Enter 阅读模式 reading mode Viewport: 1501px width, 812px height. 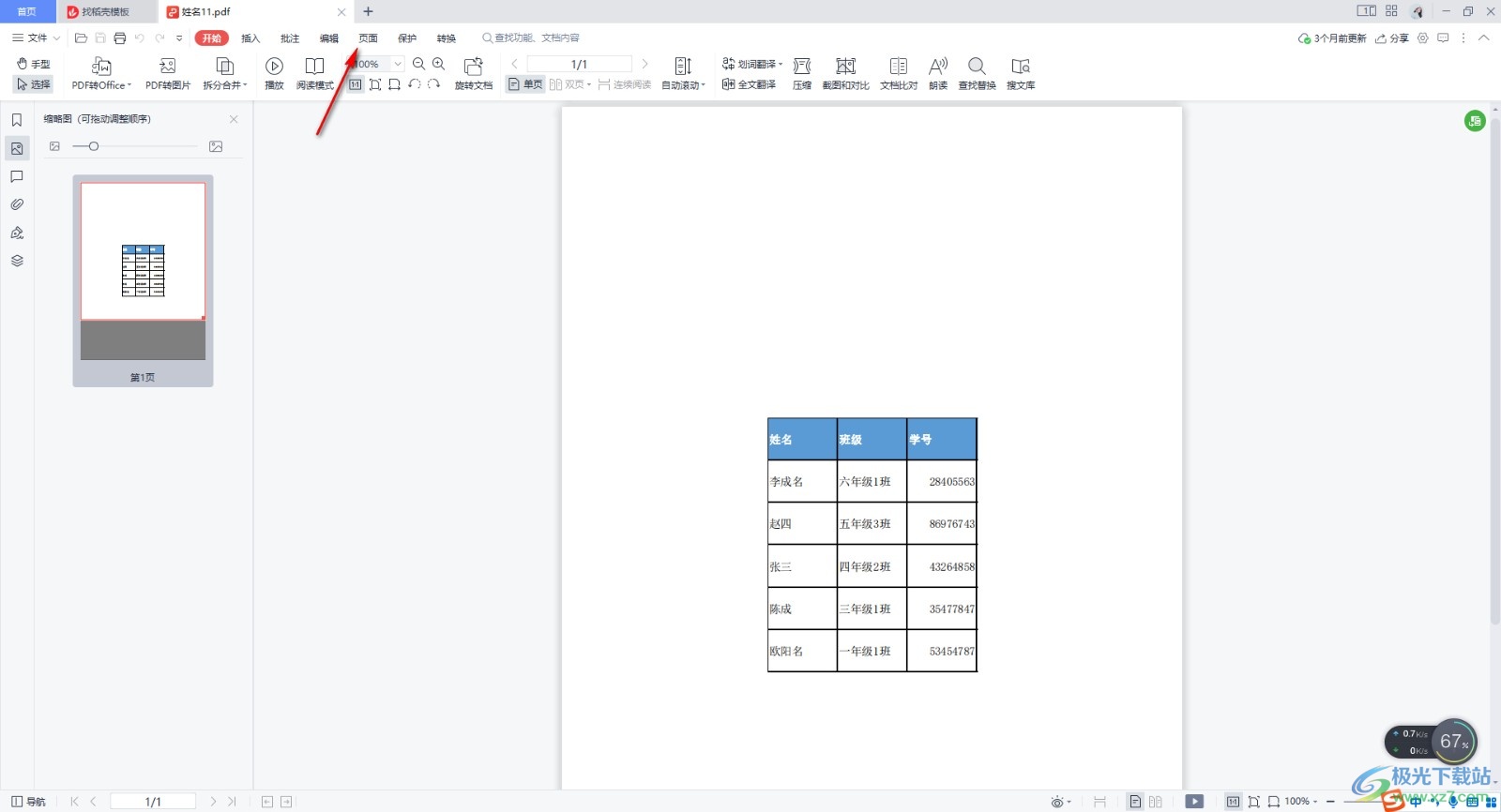[315, 74]
